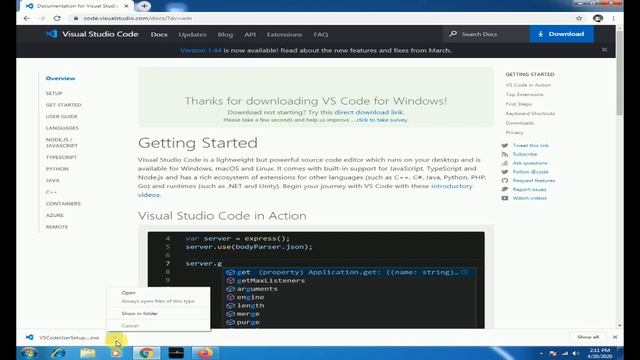640x360 pixels.
Task: Jump to Downloads in right sidebar
Action: coord(520,123)
